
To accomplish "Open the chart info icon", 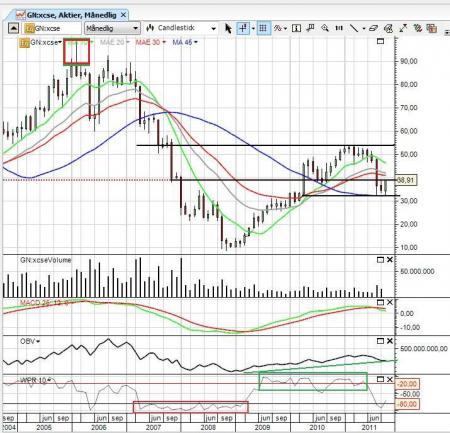I will (296, 28).
